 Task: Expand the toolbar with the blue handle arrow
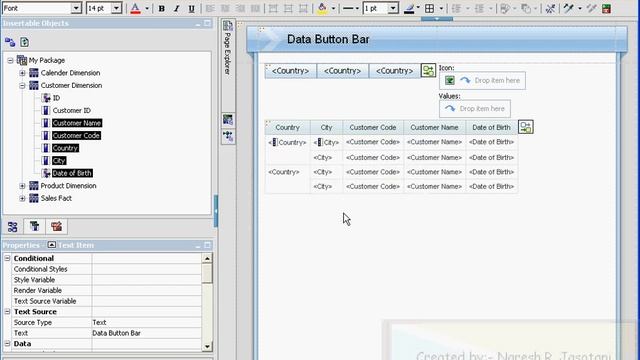click(x=437, y=19)
